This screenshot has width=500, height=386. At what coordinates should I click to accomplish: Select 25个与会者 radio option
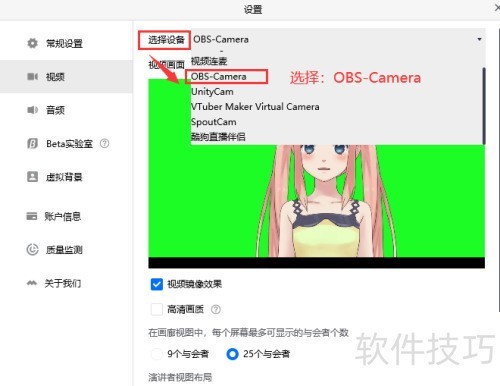[x=232, y=354]
